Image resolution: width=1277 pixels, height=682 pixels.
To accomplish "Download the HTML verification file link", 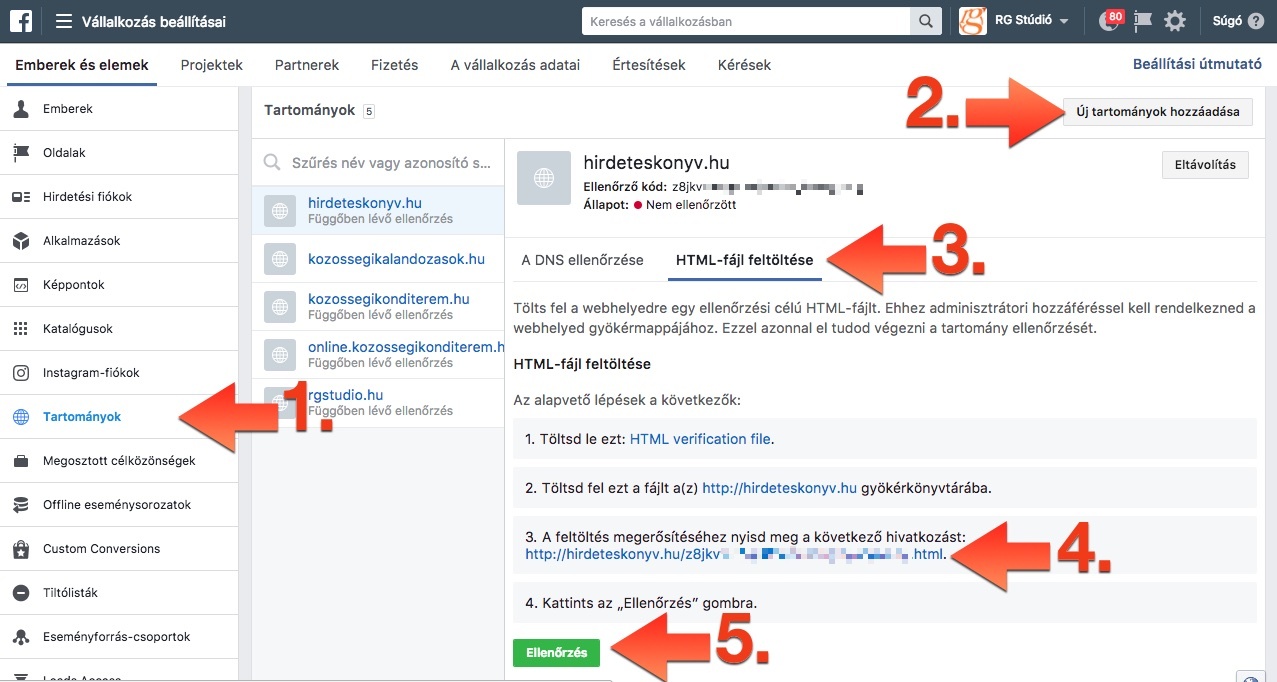I will coord(702,439).
